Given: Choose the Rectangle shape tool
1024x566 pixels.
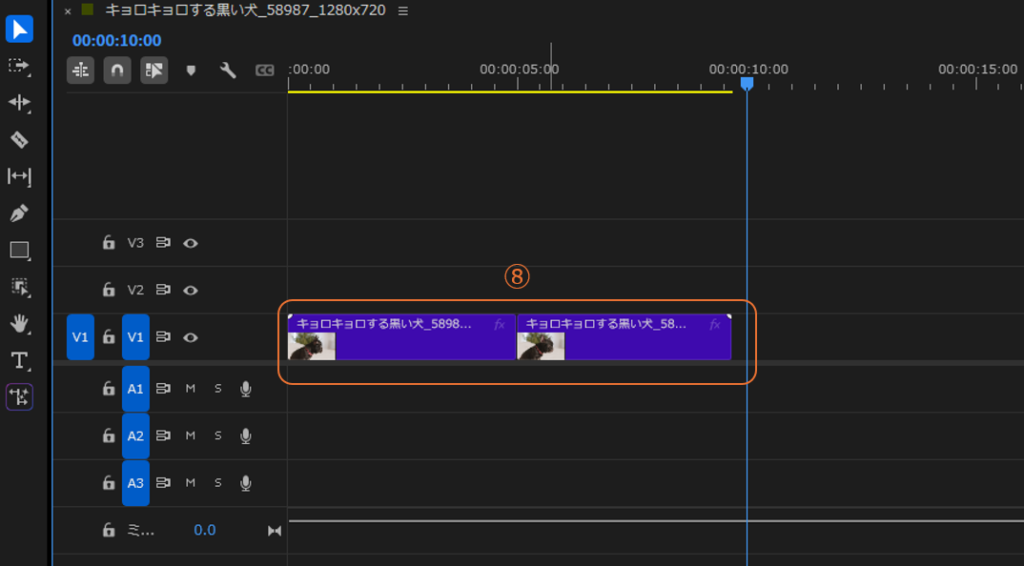Looking at the screenshot, I should [19, 250].
